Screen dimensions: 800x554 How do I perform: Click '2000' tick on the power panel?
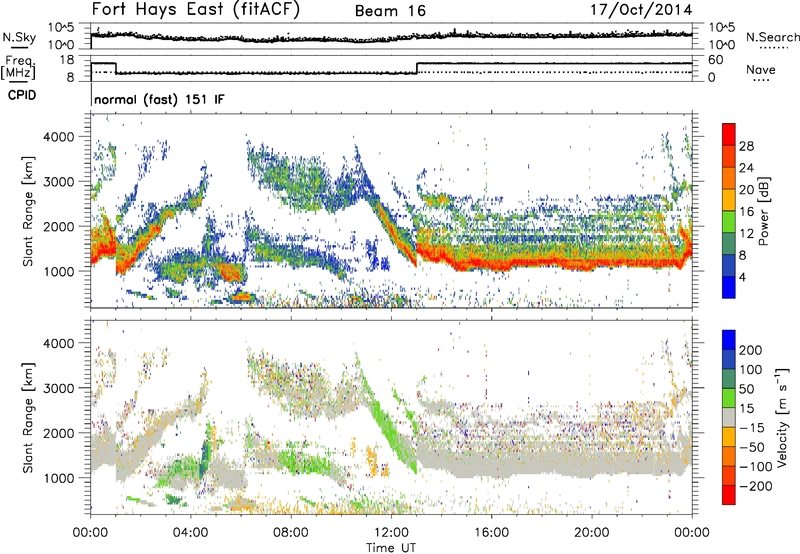(x=58, y=226)
